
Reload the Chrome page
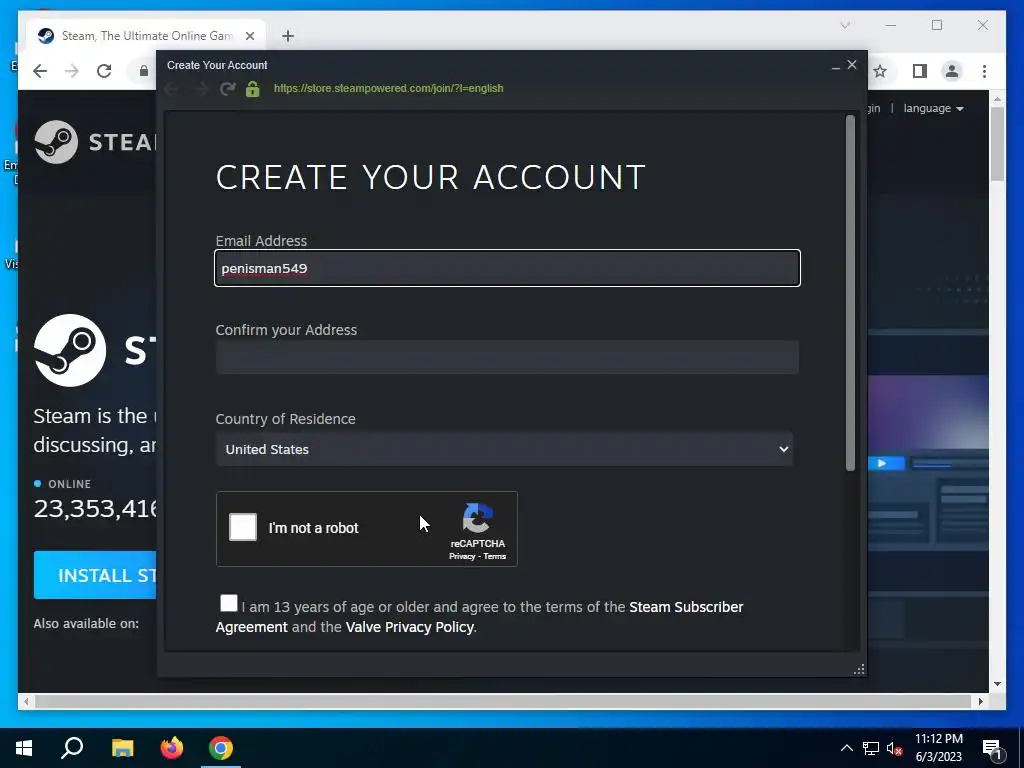pos(104,71)
